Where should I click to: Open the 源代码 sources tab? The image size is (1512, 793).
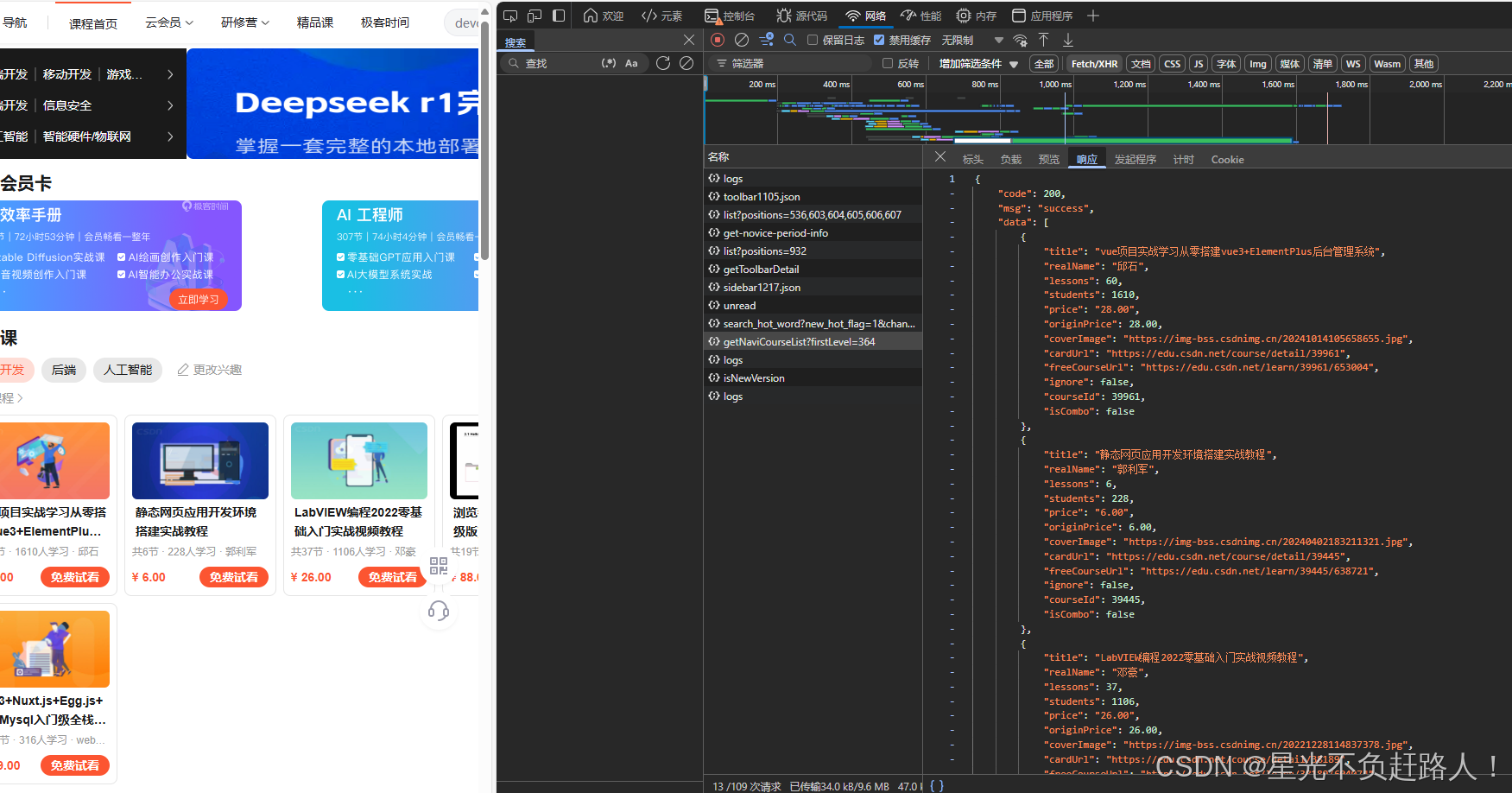coord(802,16)
